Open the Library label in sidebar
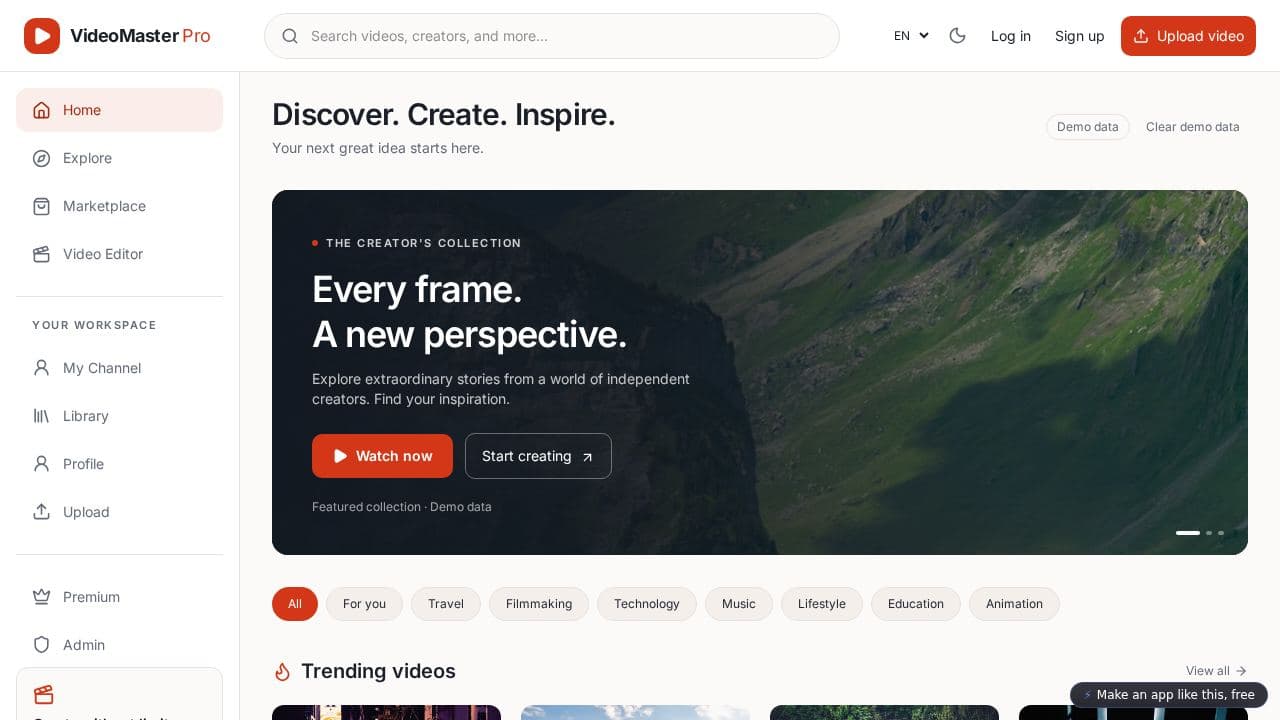The width and height of the screenshot is (1280, 720). coord(85,416)
